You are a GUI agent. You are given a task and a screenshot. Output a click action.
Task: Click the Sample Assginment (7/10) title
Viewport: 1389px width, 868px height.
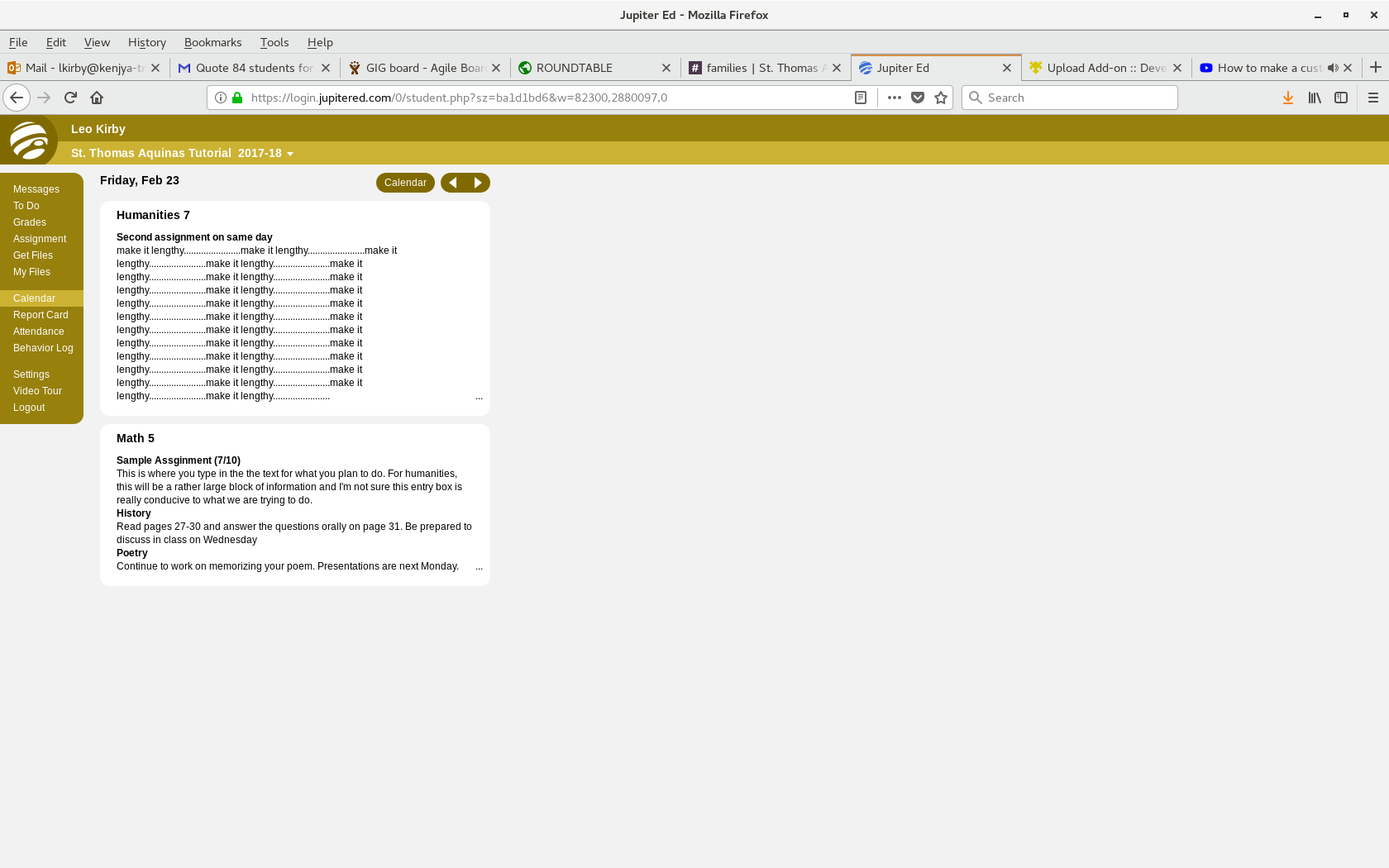coord(179,460)
